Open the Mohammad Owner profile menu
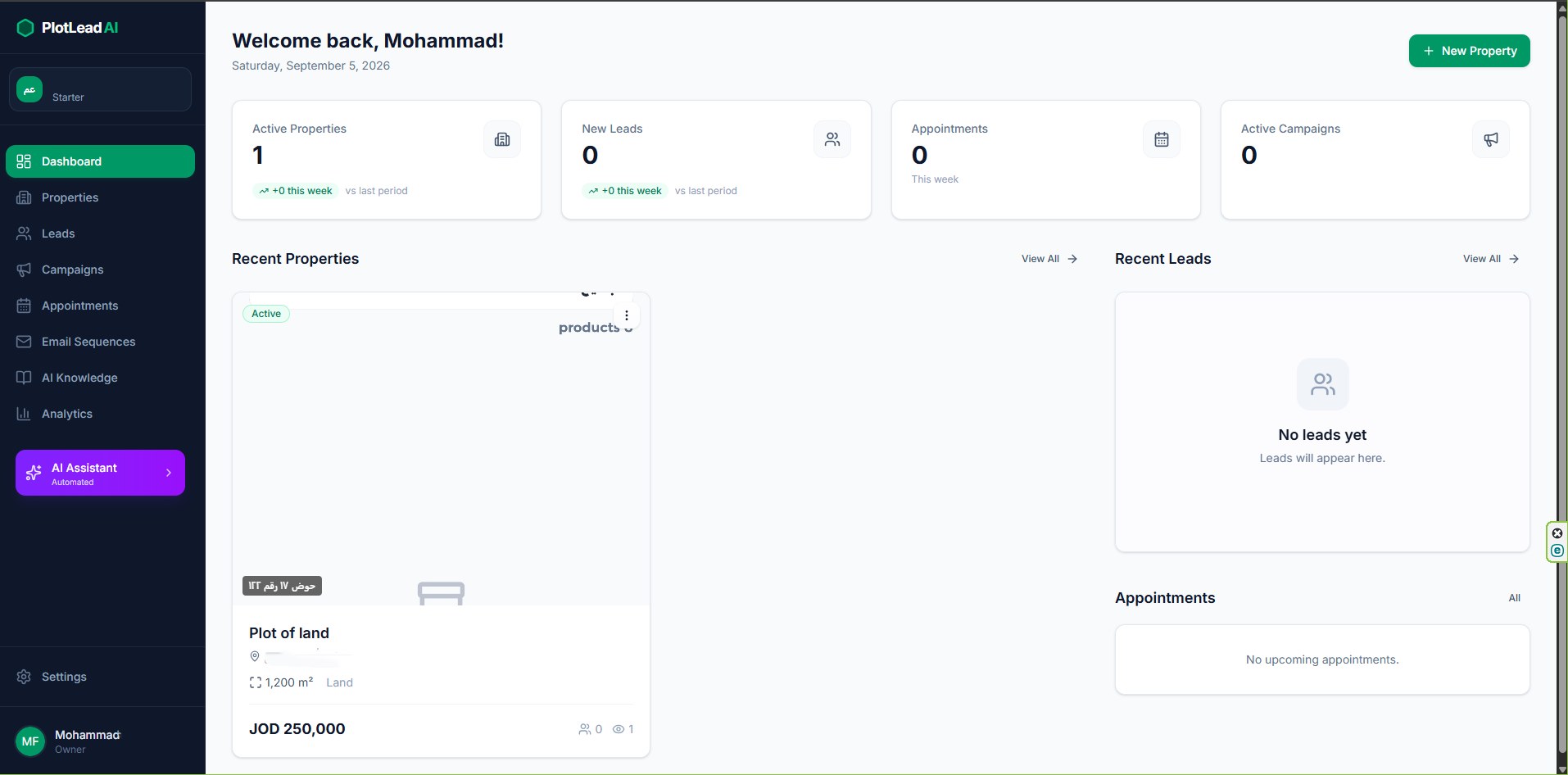The width and height of the screenshot is (1568, 775). [100, 741]
